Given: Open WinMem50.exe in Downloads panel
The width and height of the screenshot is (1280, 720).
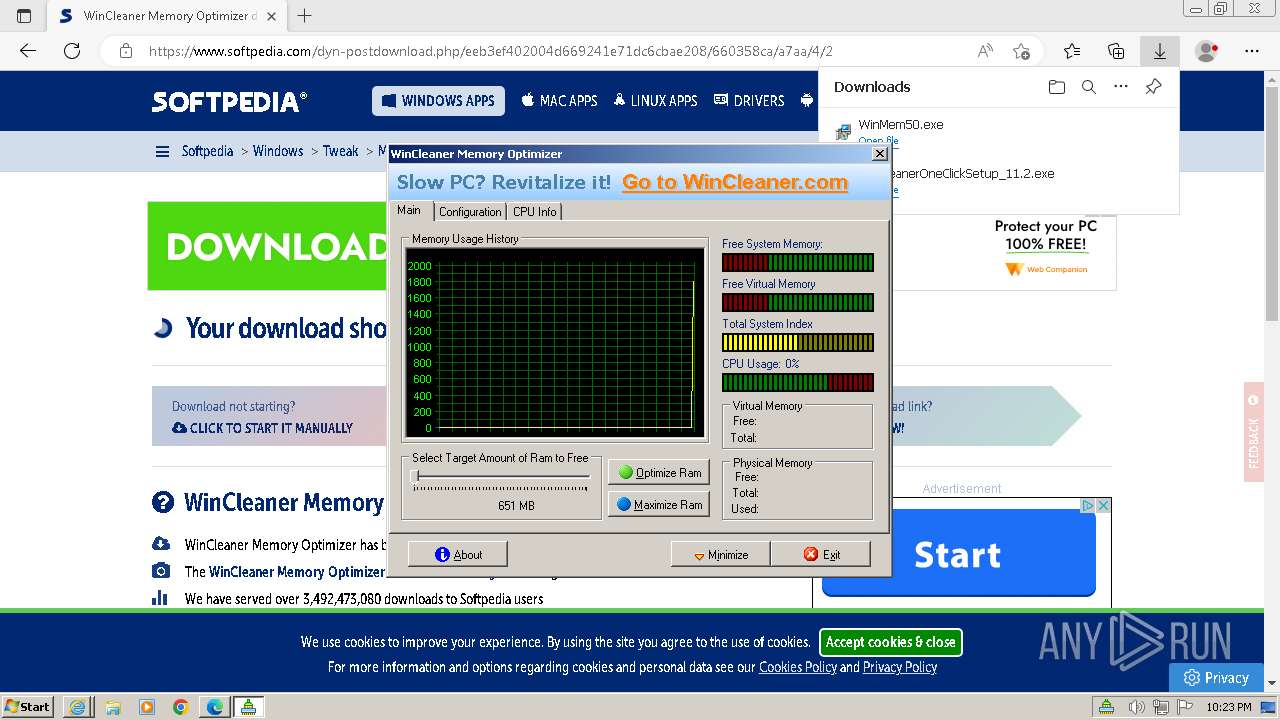Looking at the screenshot, I should point(901,125).
